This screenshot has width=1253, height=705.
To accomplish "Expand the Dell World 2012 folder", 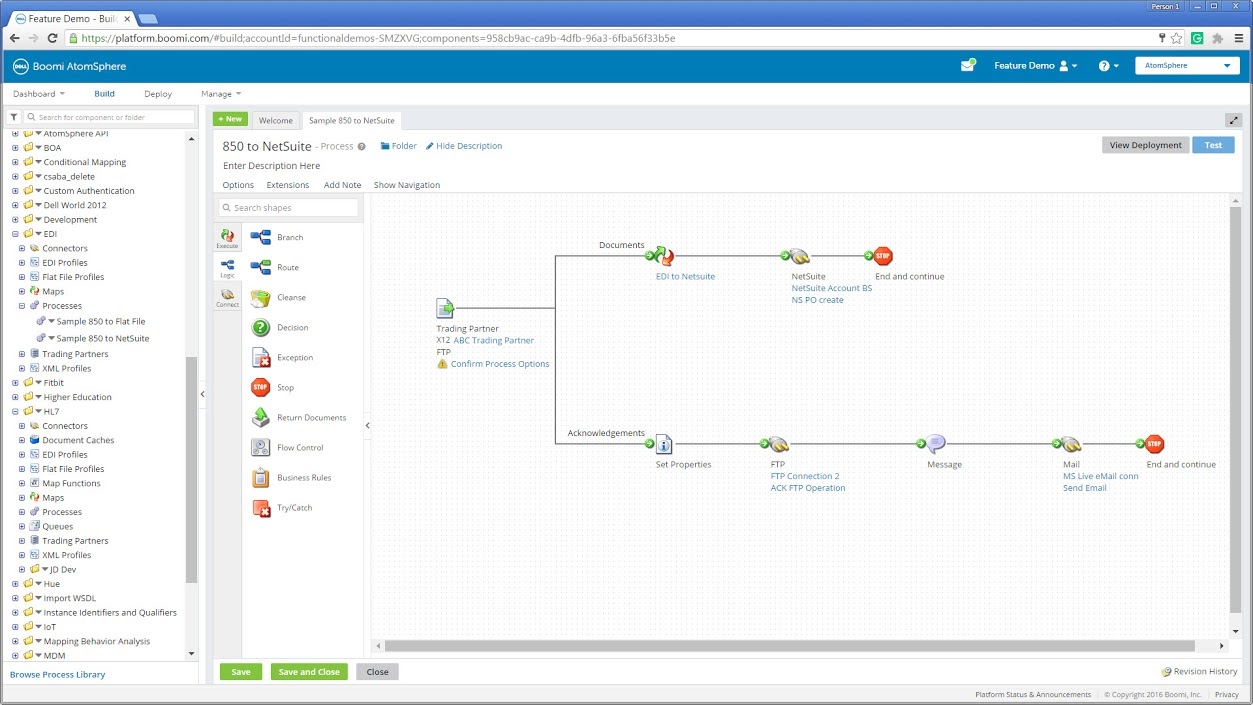I will pos(15,205).
